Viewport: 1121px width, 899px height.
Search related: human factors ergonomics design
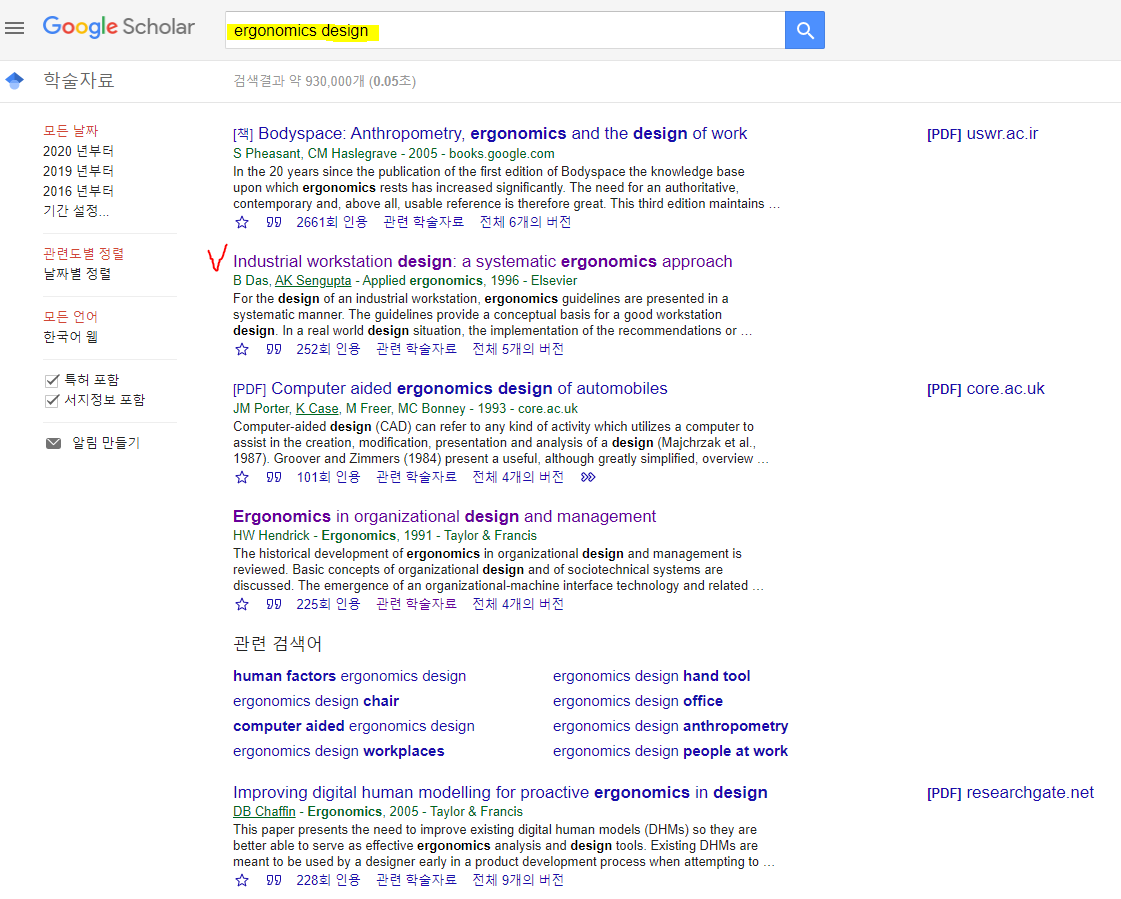[350, 677]
